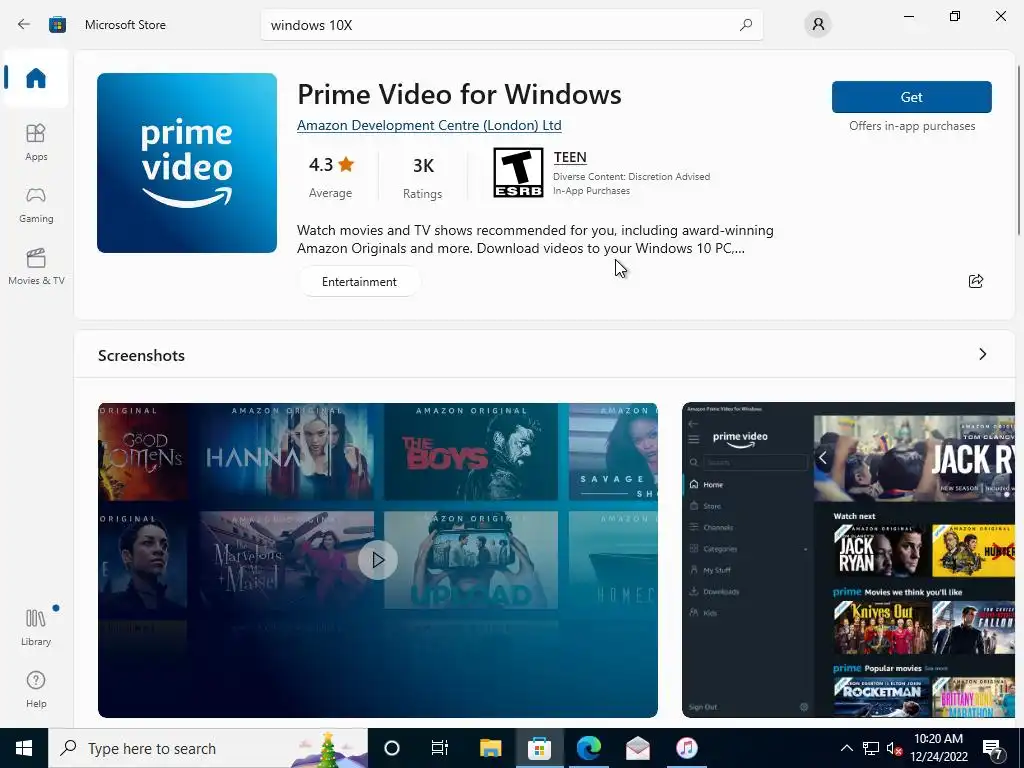Select the Entertainment category tag
The image size is (1024, 768).
[359, 281]
